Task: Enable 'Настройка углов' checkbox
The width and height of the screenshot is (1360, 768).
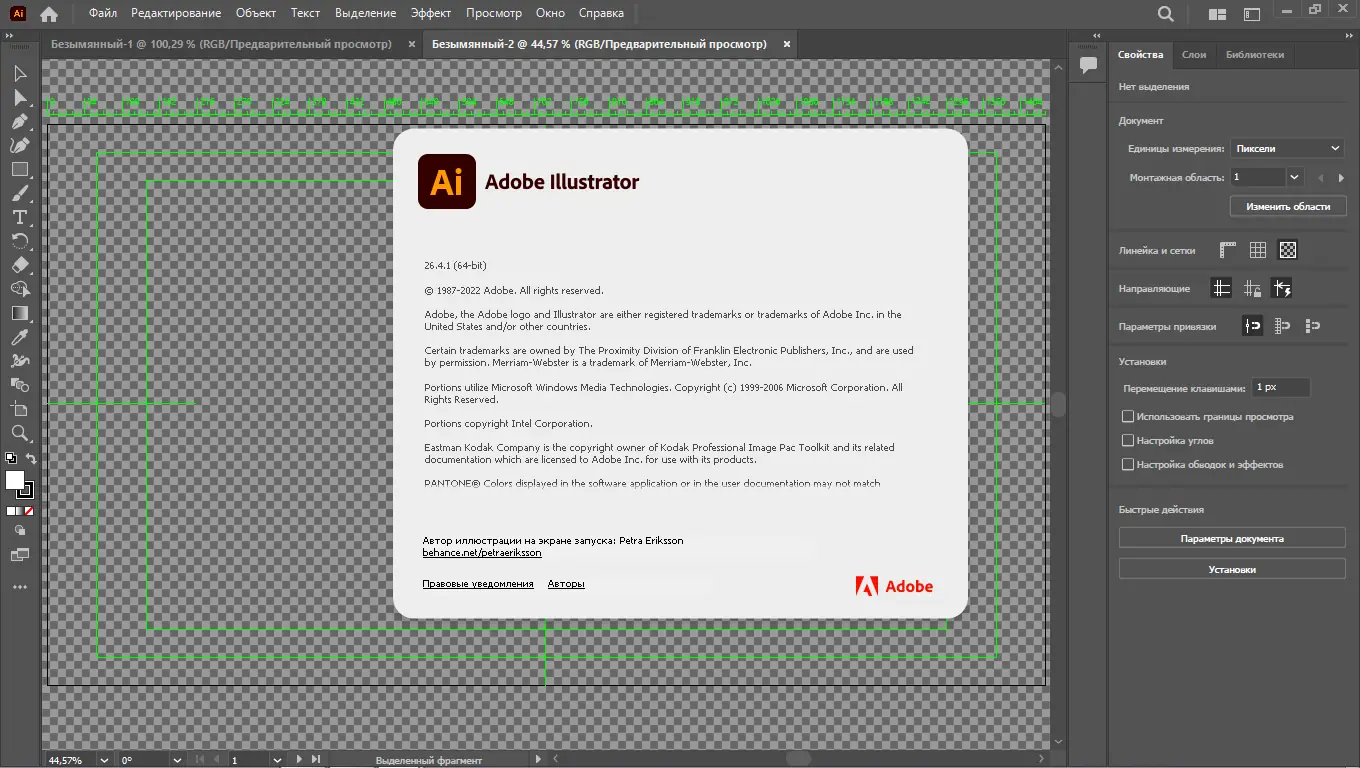Action: pos(1128,441)
